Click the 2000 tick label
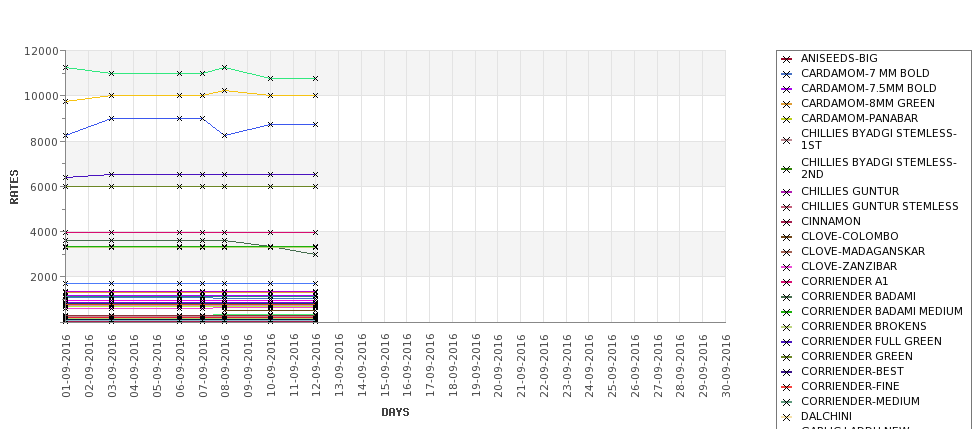The height and width of the screenshot is (429, 975). 45,277
